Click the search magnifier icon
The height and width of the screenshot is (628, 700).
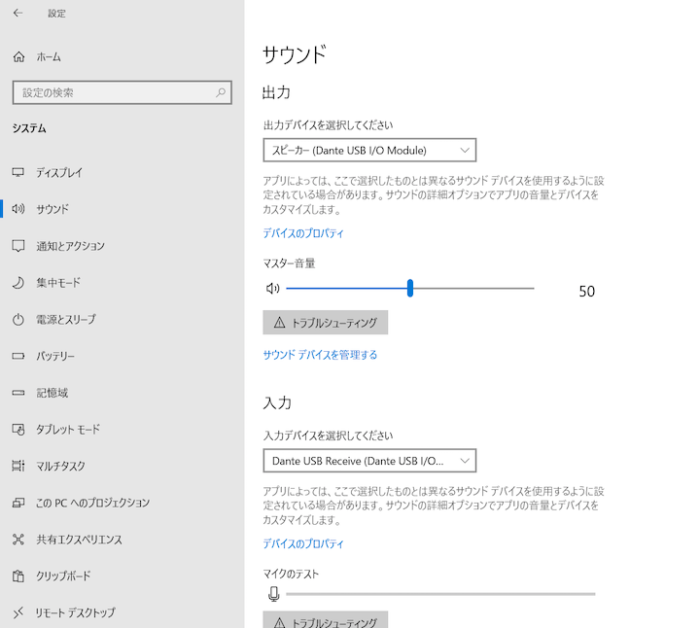(x=221, y=93)
